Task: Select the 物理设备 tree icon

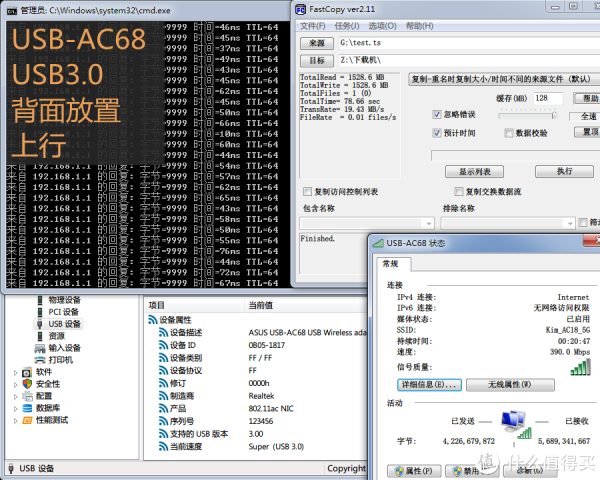Action: click(40, 300)
